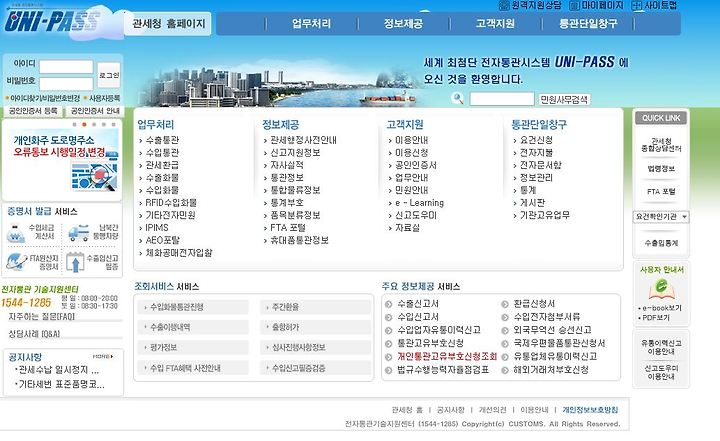Open the 자주하는 질문[FAQ] link
Image resolution: width=720 pixels, height=441 pixels.
(41, 317)
